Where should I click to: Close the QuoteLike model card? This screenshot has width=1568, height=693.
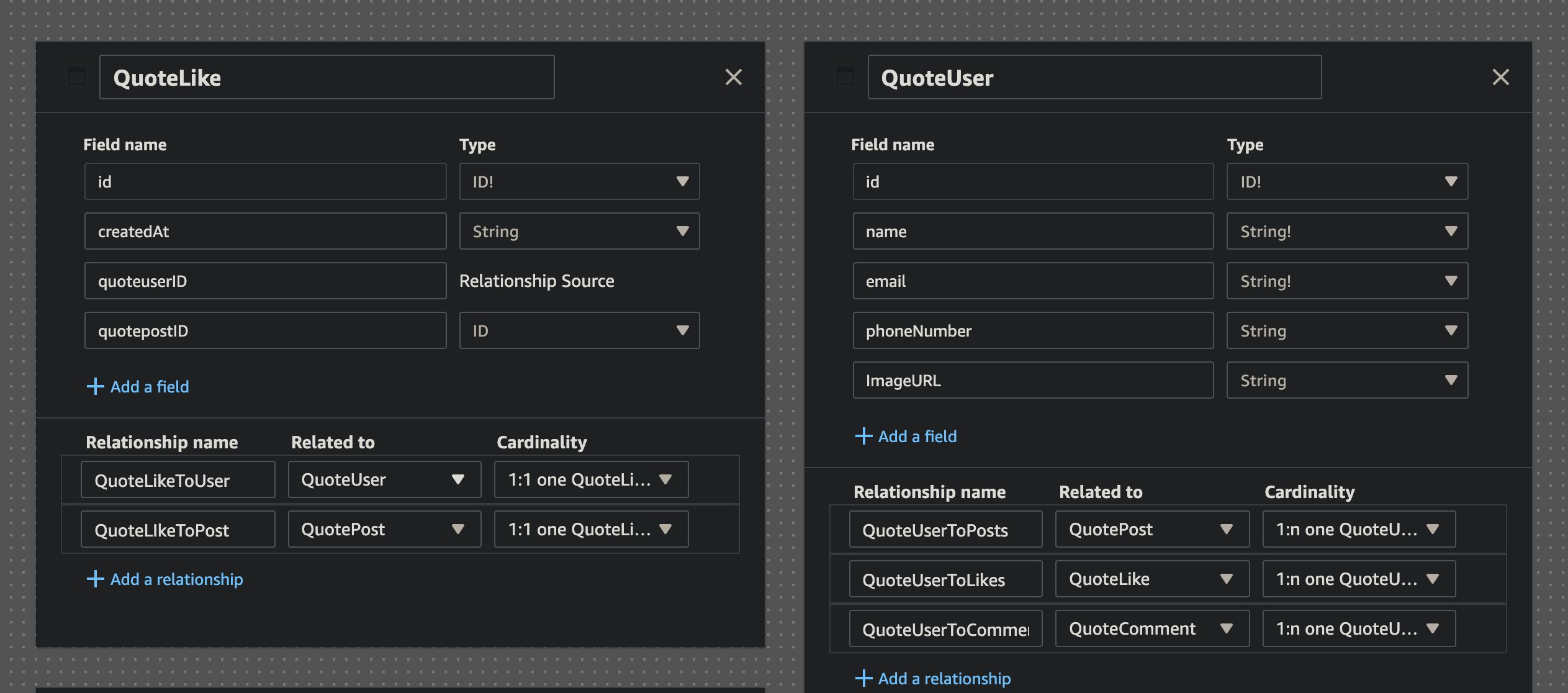coord(734,77)
